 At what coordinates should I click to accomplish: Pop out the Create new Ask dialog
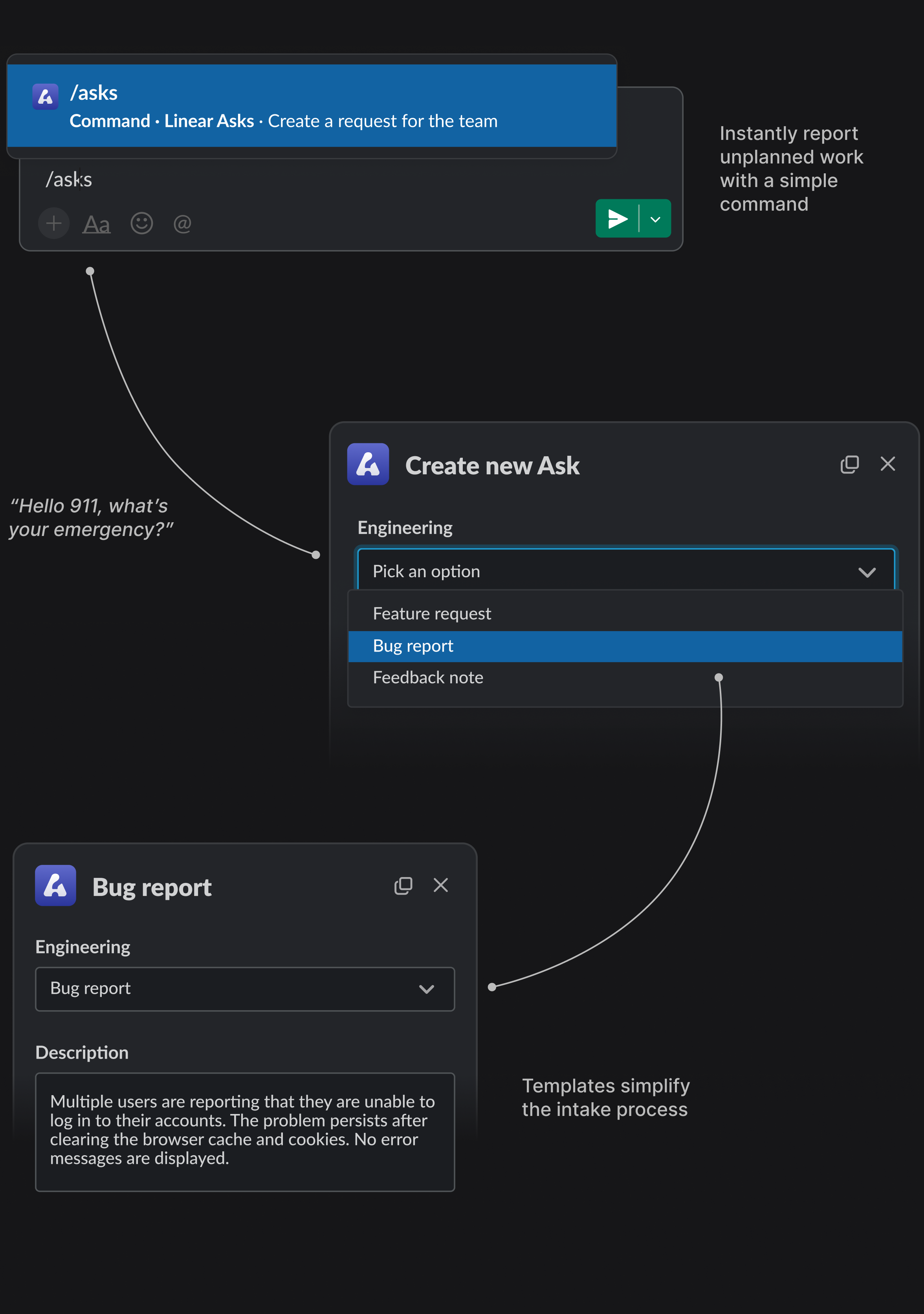pos(850,464)
